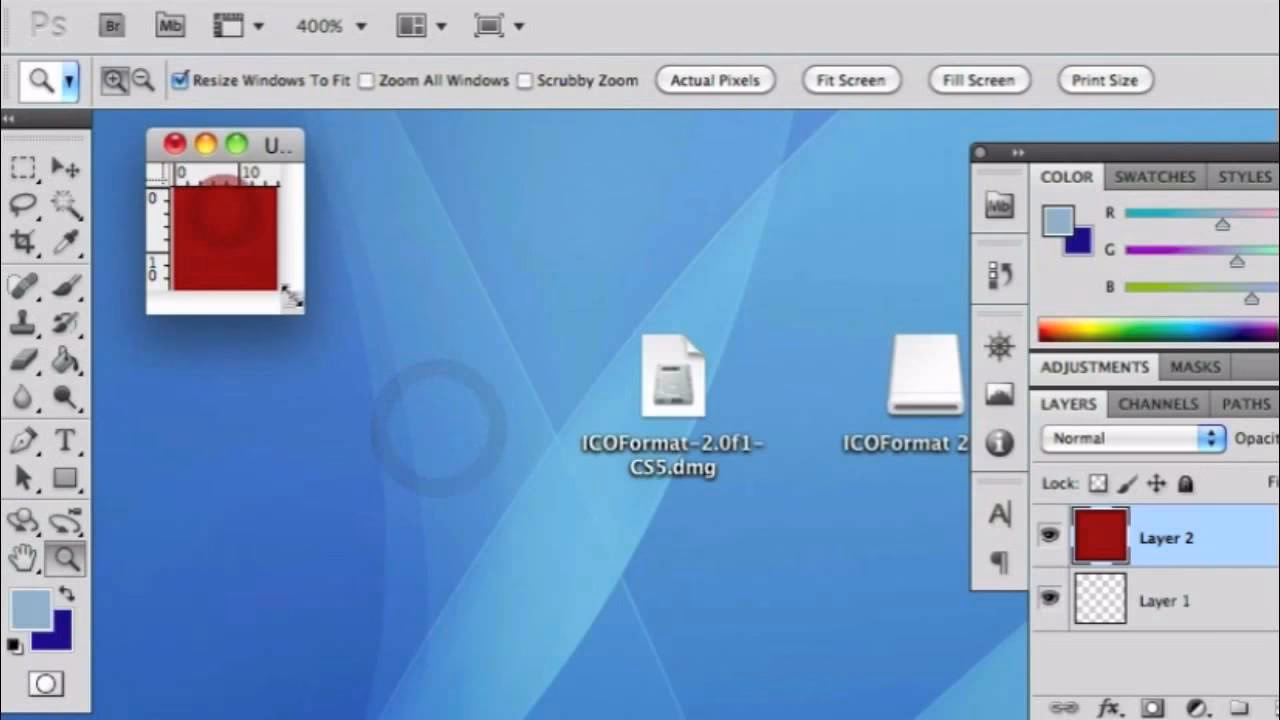Open the Channels tab
Image resolution: width=1280 pixels, height=720 pixels.
point(1158,404)
